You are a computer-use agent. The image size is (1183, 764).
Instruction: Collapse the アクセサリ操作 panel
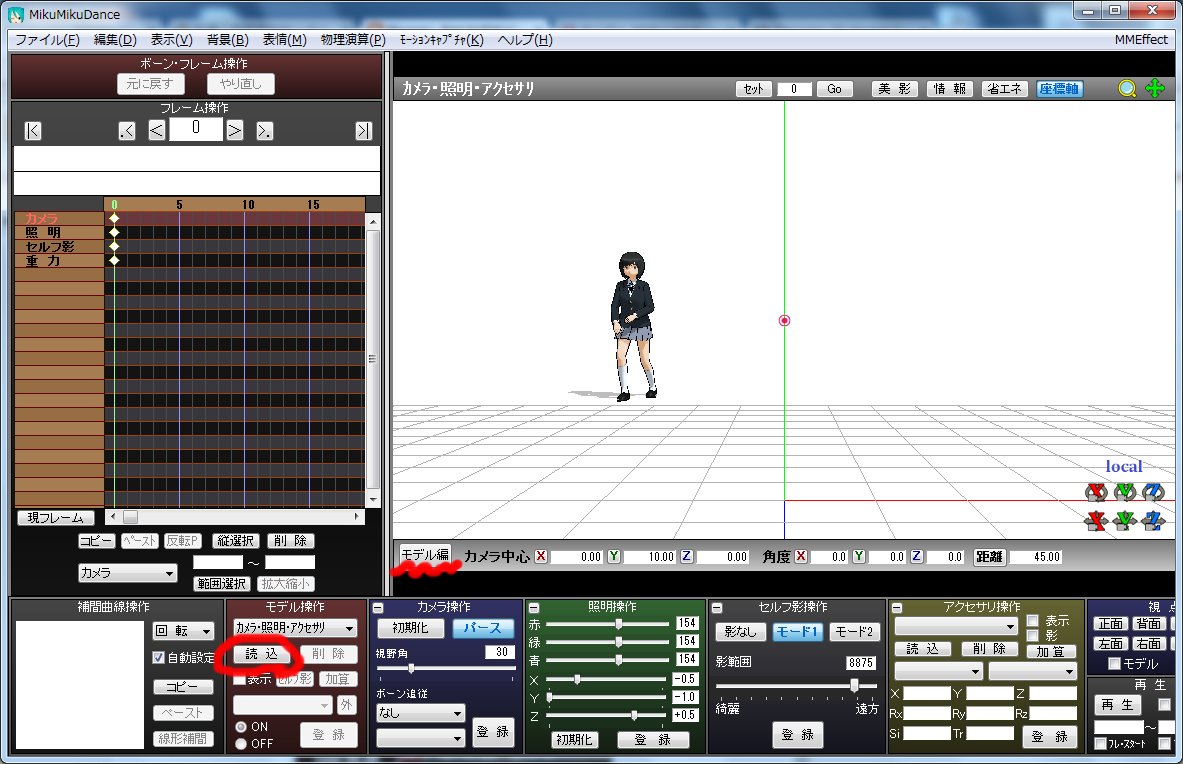point(897,608)
